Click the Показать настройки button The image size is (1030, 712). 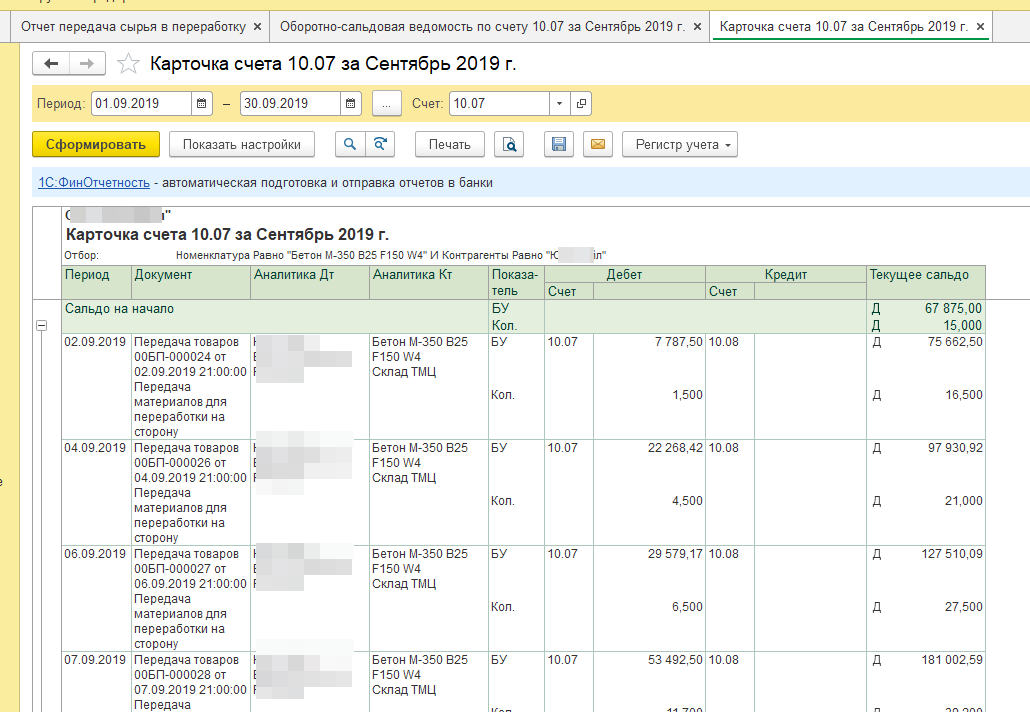[241, 144]
